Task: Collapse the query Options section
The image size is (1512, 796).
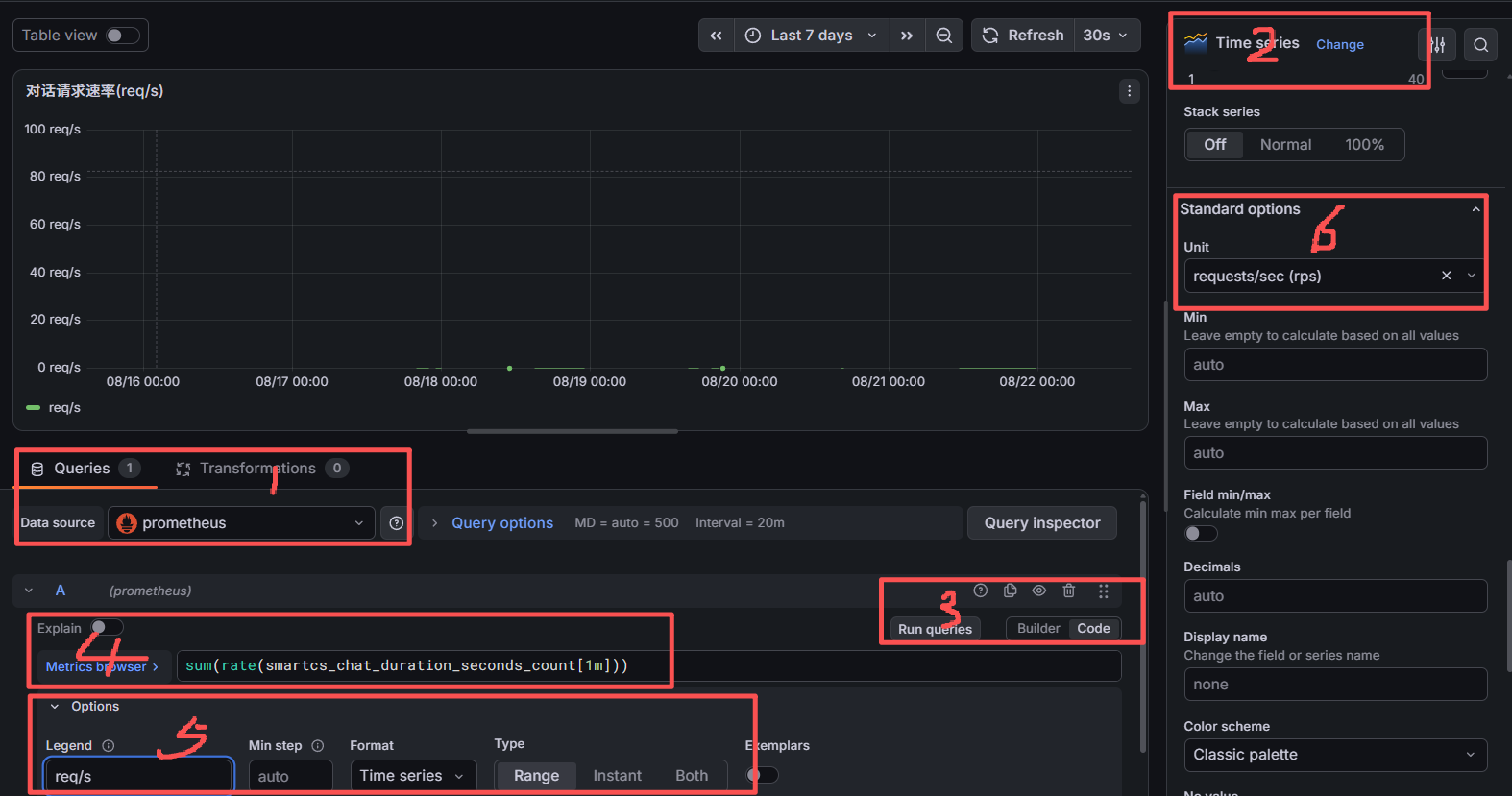Action: (55, 707)
